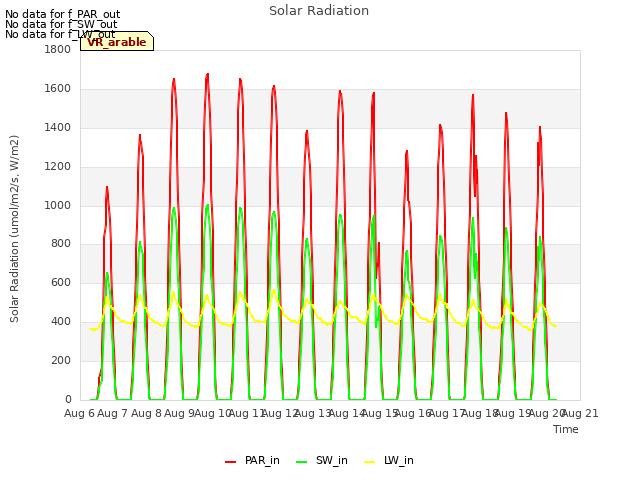Screen dimensions: 640x480
Task: Click the 'No data for f_PAR_out' message
Action: pos(62,15)
